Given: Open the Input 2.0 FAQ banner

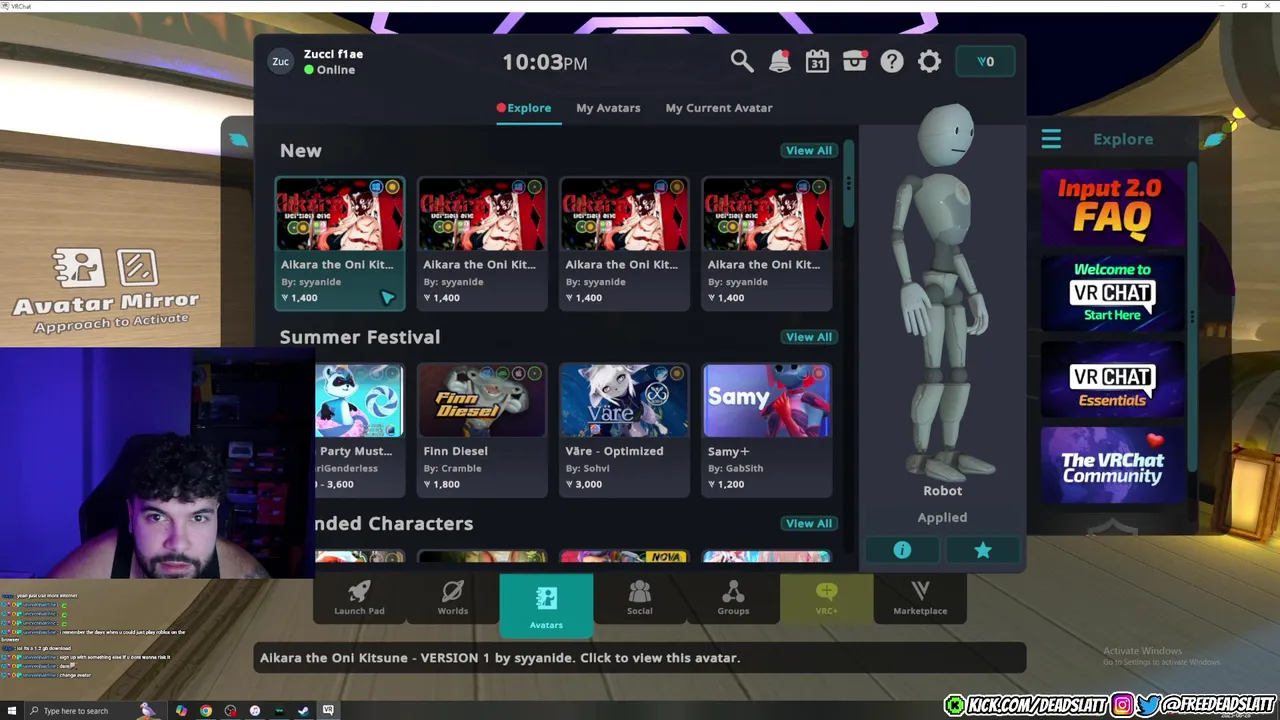Looking at the screenshot, I should [x=1112, y=208].
